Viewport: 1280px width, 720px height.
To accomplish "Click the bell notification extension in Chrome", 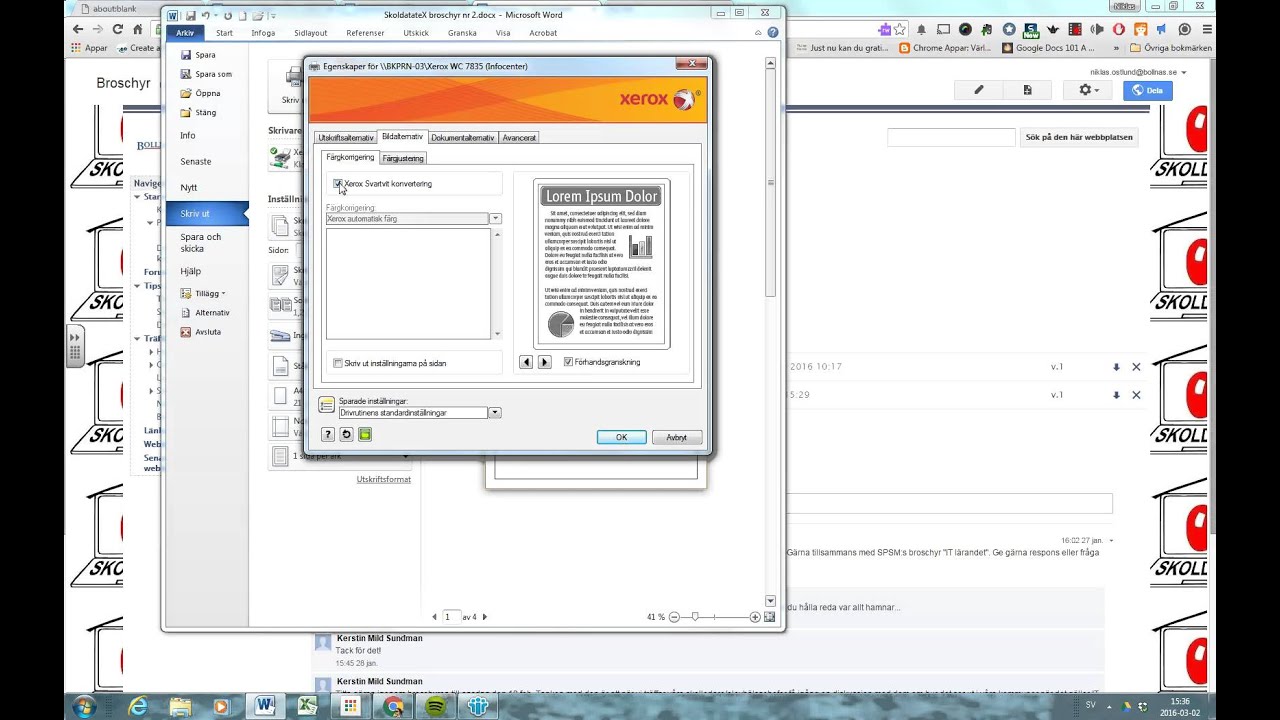I will (921, 30).
